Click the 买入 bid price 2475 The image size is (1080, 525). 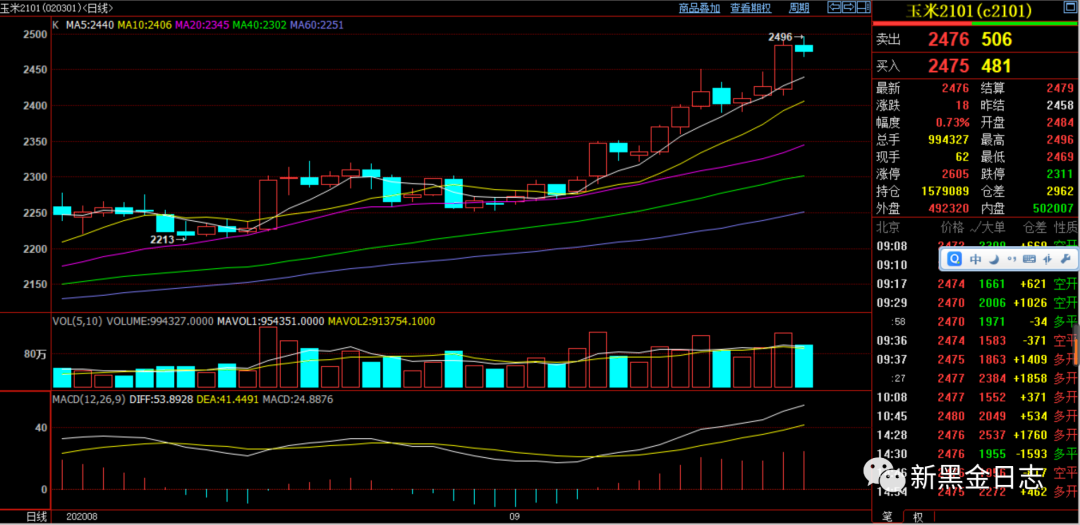(x=948, y=66)
